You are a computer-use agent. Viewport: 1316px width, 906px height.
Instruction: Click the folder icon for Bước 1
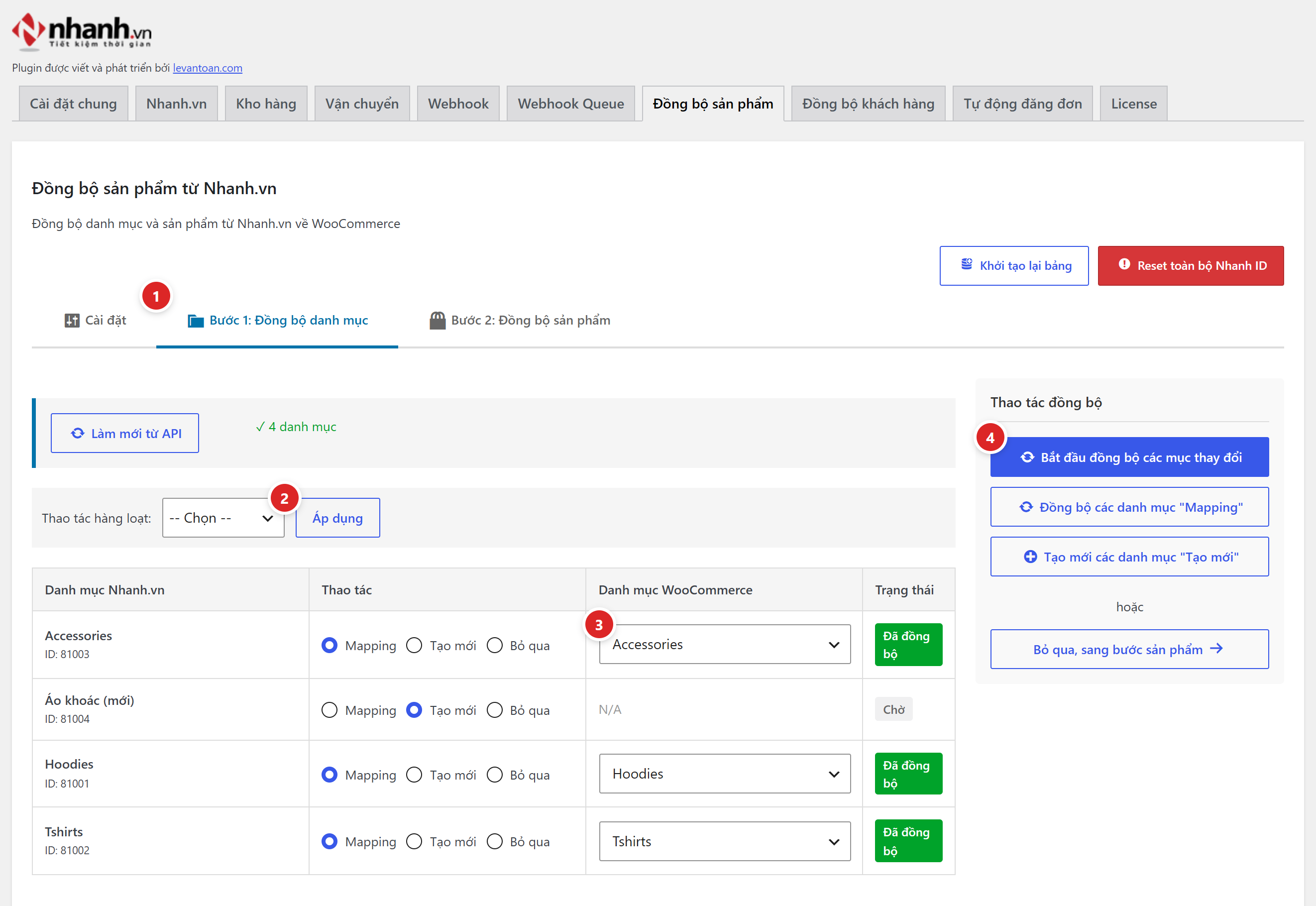(x=196, y=321)
